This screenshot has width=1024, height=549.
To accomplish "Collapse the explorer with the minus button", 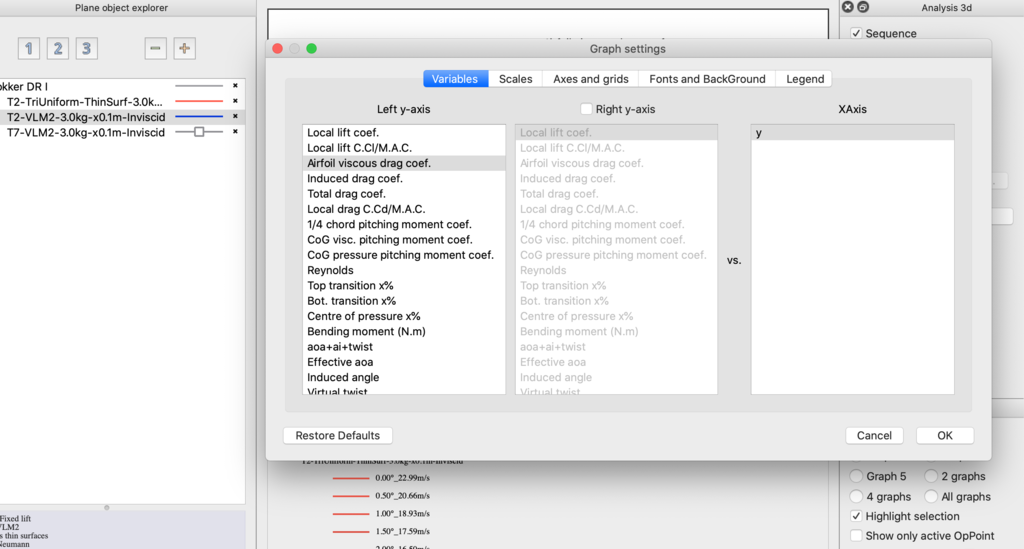I will [155, 49].
